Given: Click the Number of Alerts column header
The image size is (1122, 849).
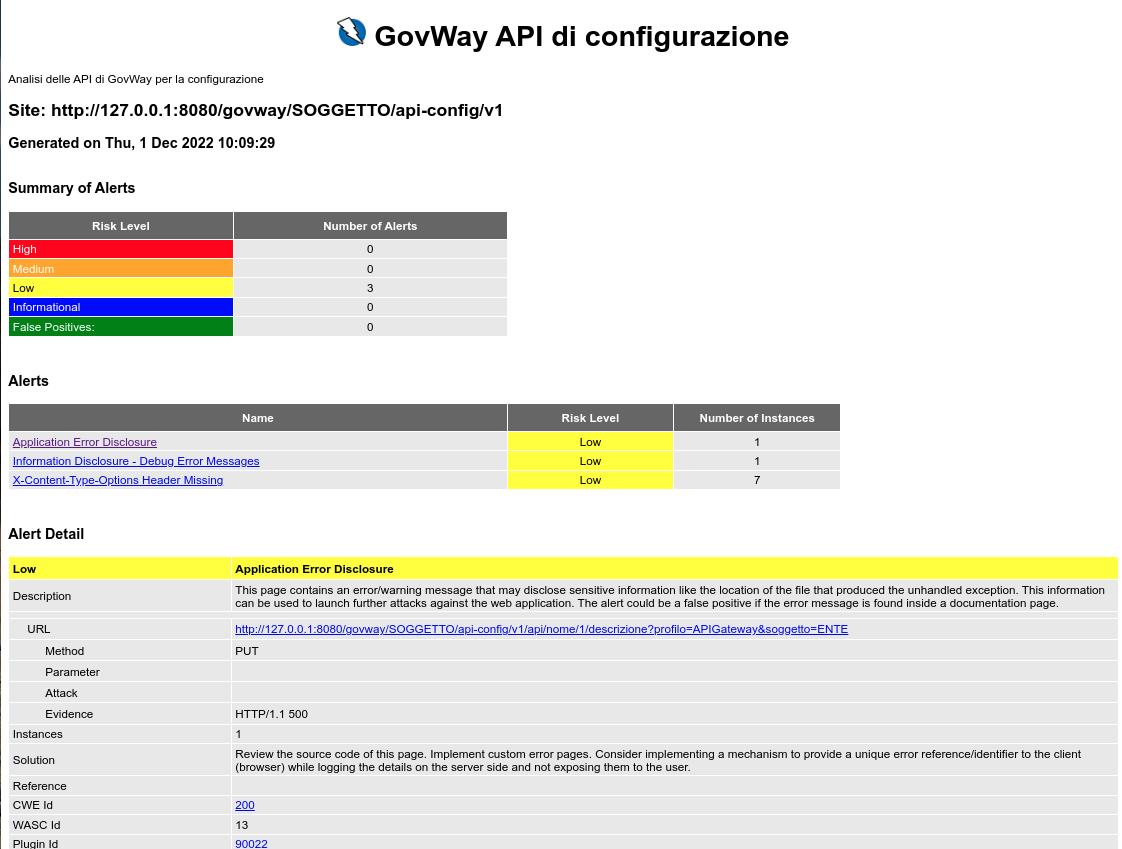Looking at the screenshot, I should point(370,225).
